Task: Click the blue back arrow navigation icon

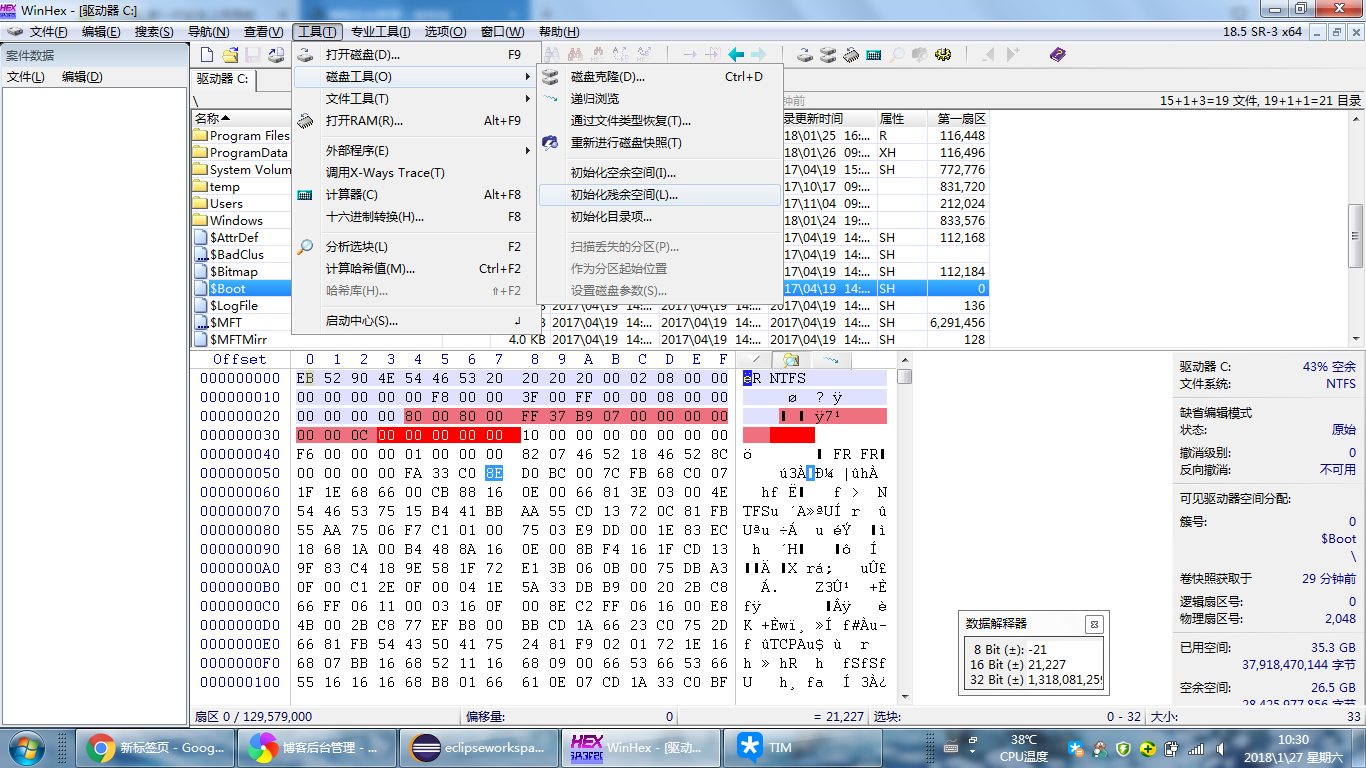Action: [x=736, y=54]
